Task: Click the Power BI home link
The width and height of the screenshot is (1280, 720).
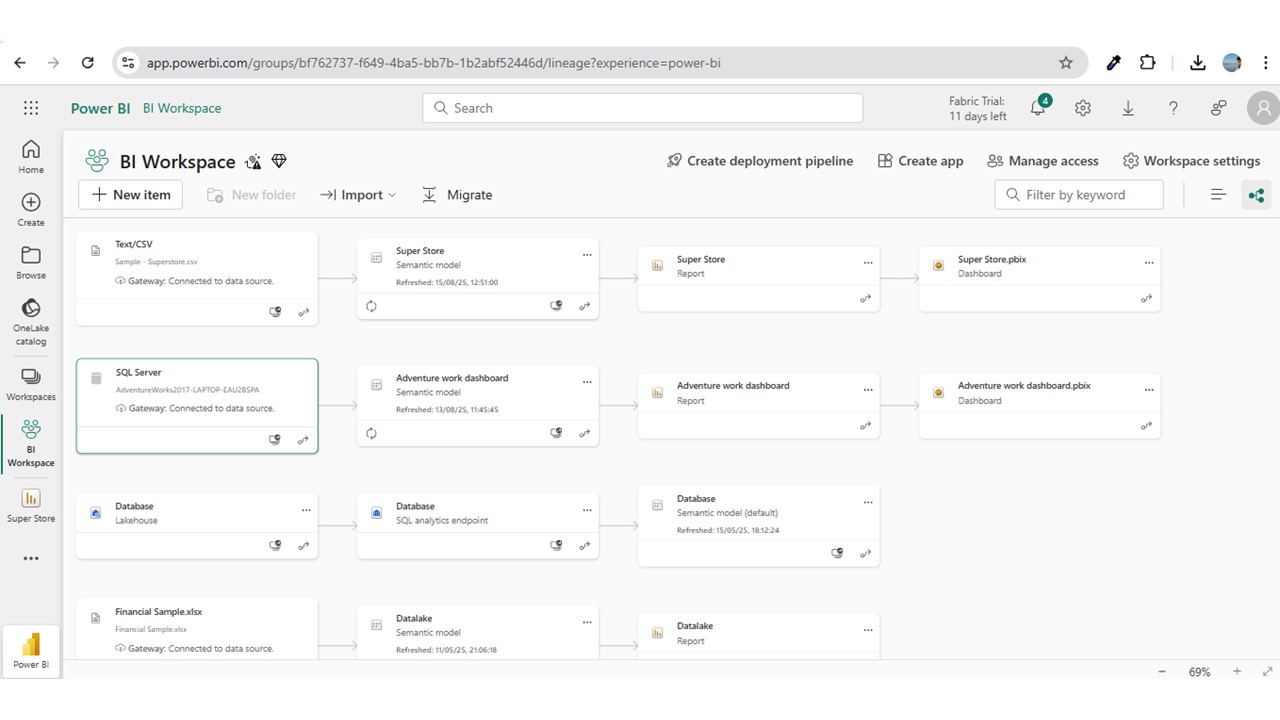Action: [100, 108]
